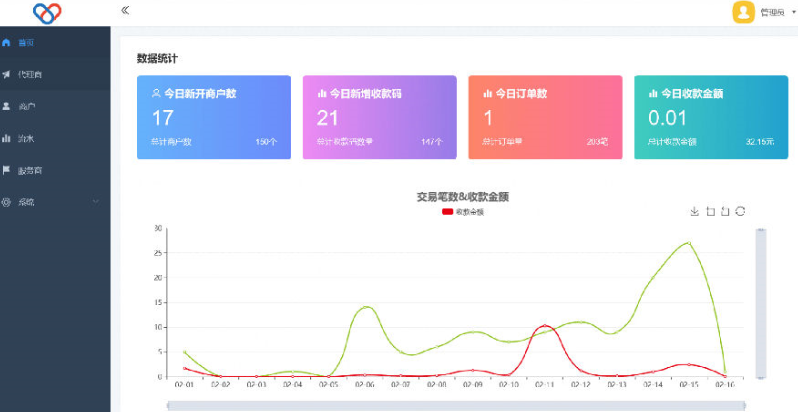798x412 pixels.
Task: Click the vertical zoom slider beside the chart
Action: (760, 302)
